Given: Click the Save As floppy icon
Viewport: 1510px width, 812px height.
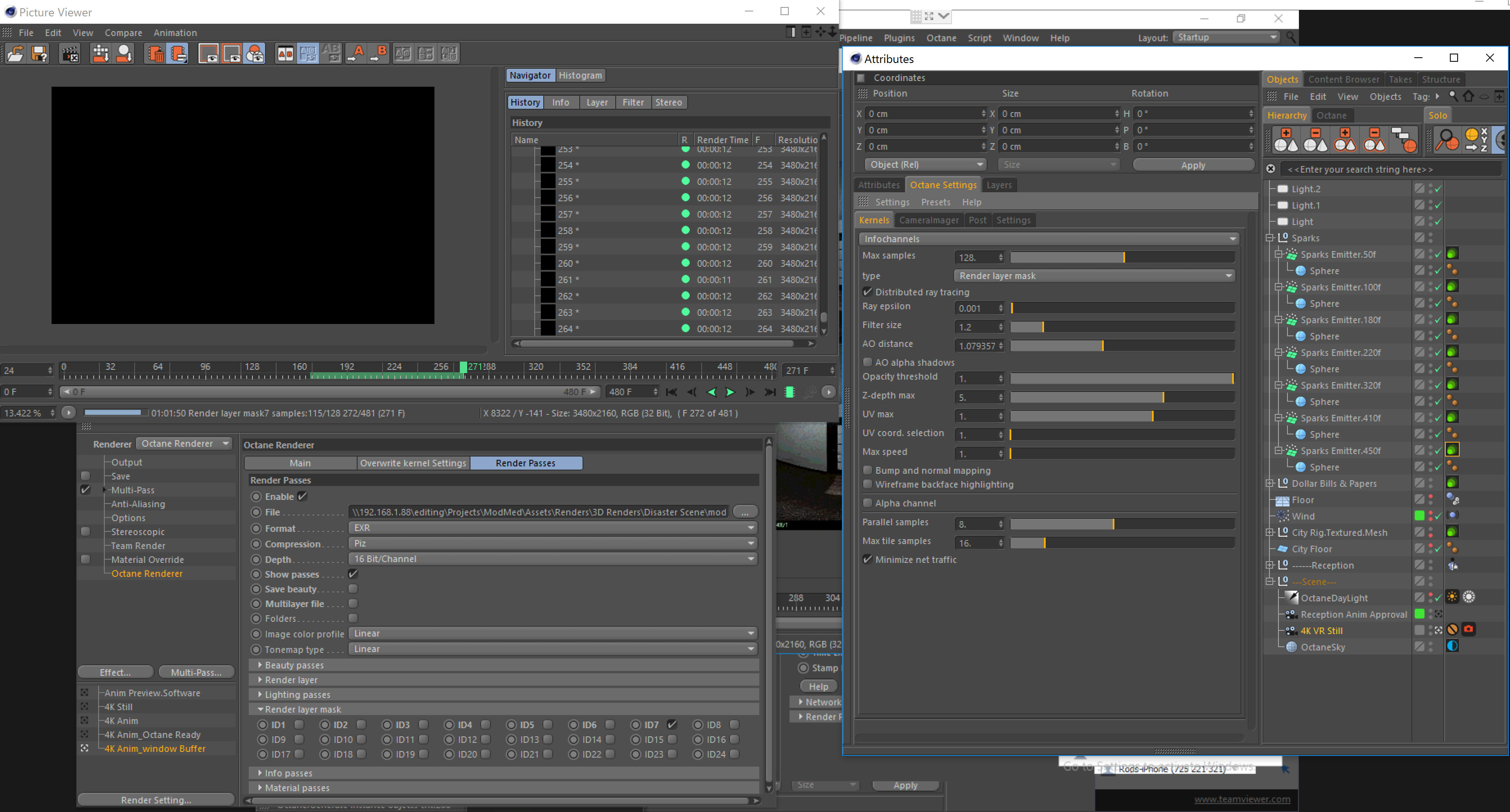Looking at the screenshot, I should point(39,54).
